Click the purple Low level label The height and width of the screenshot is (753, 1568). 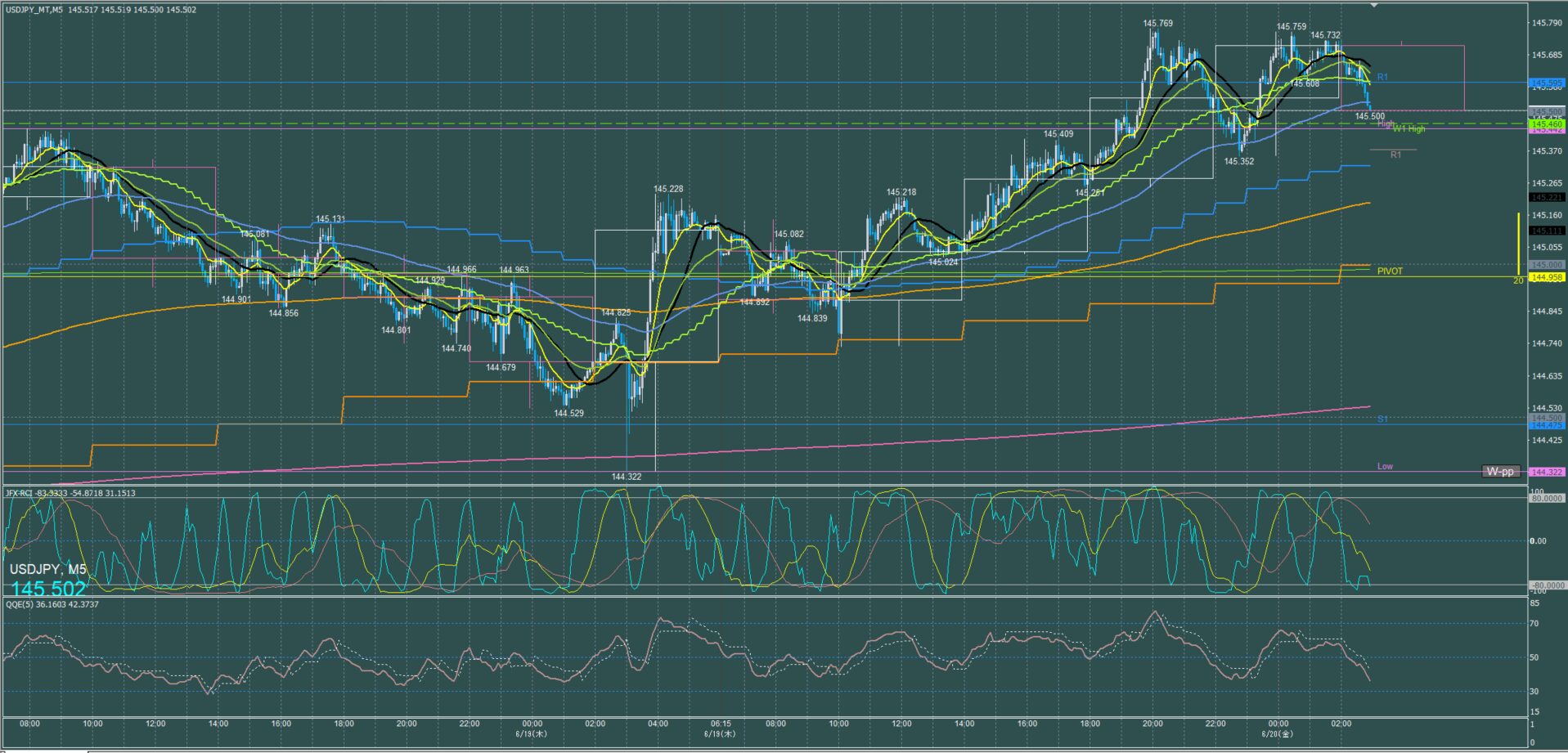[1385, 467]
